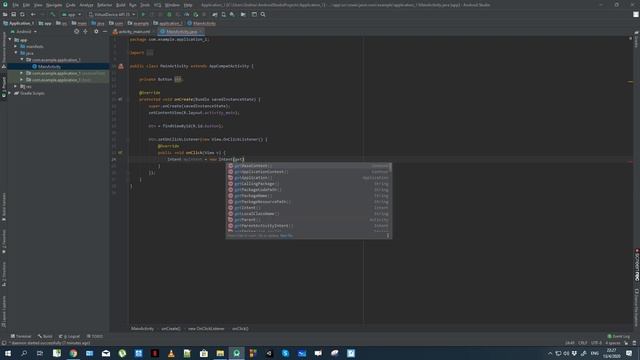This screenshot has width=640, height=360.
Task: Switch to activity_main.xml editor tab
Action: point(134,31)
